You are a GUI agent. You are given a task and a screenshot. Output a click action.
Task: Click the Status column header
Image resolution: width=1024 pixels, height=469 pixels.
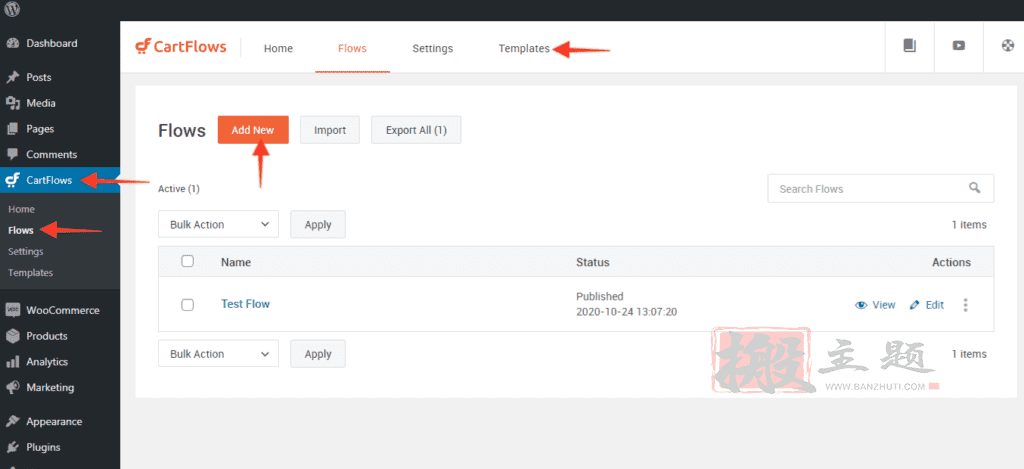592,262
